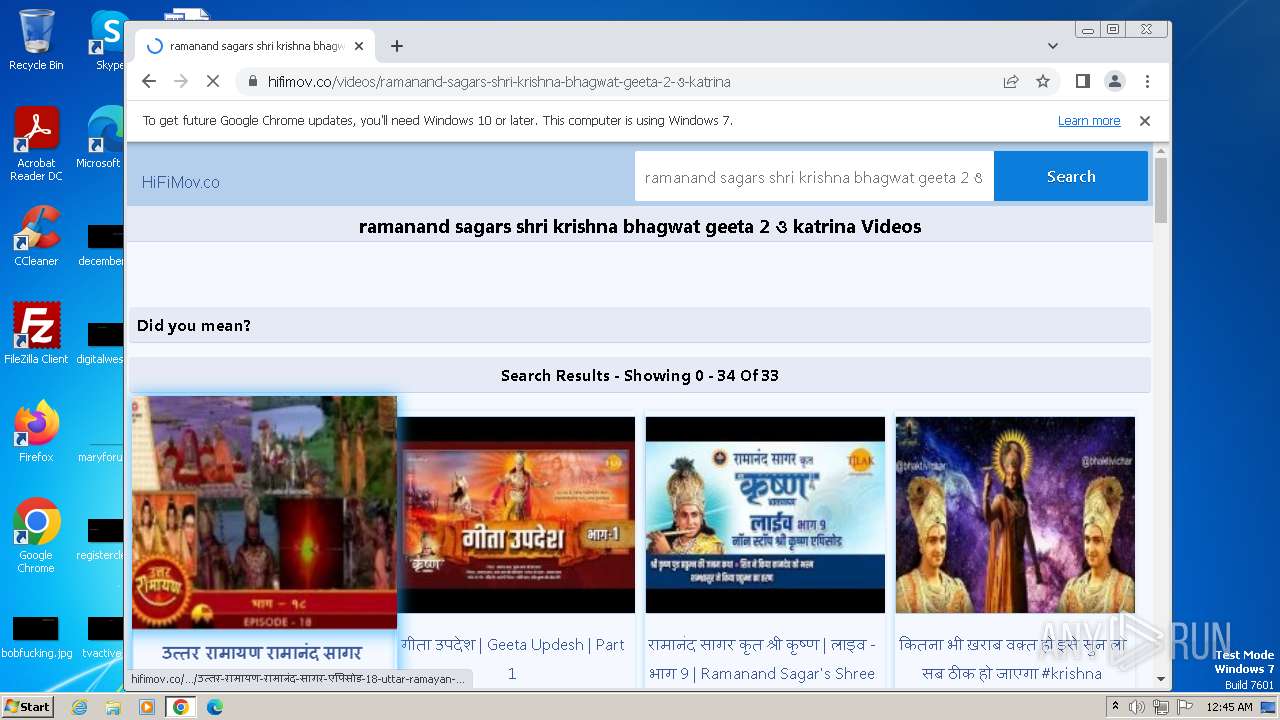Click the scrollbar down arrow
1280x720 pixels.
(x=1160, y=679)
